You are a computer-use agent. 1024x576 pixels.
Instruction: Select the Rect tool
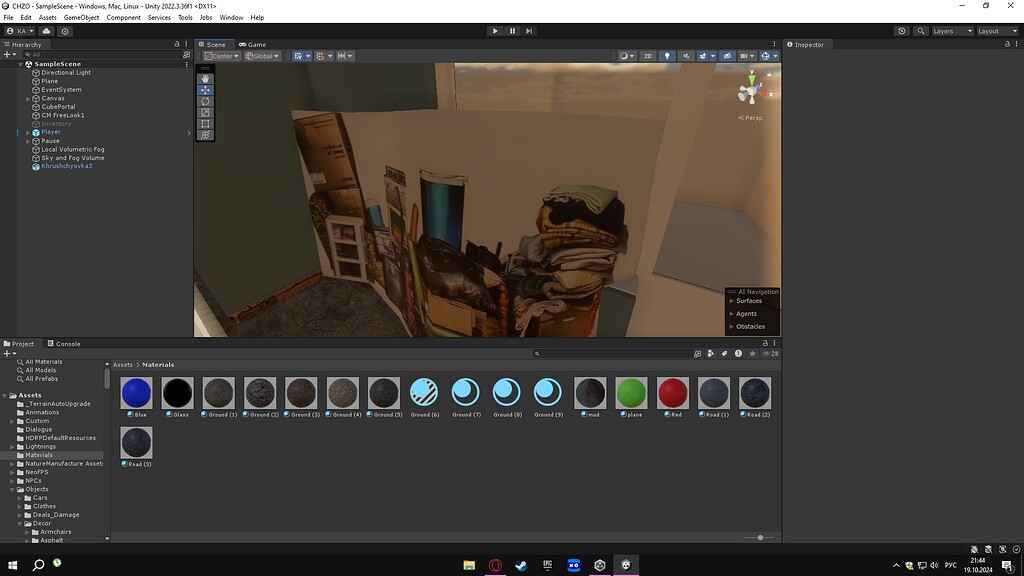(204, 122)
